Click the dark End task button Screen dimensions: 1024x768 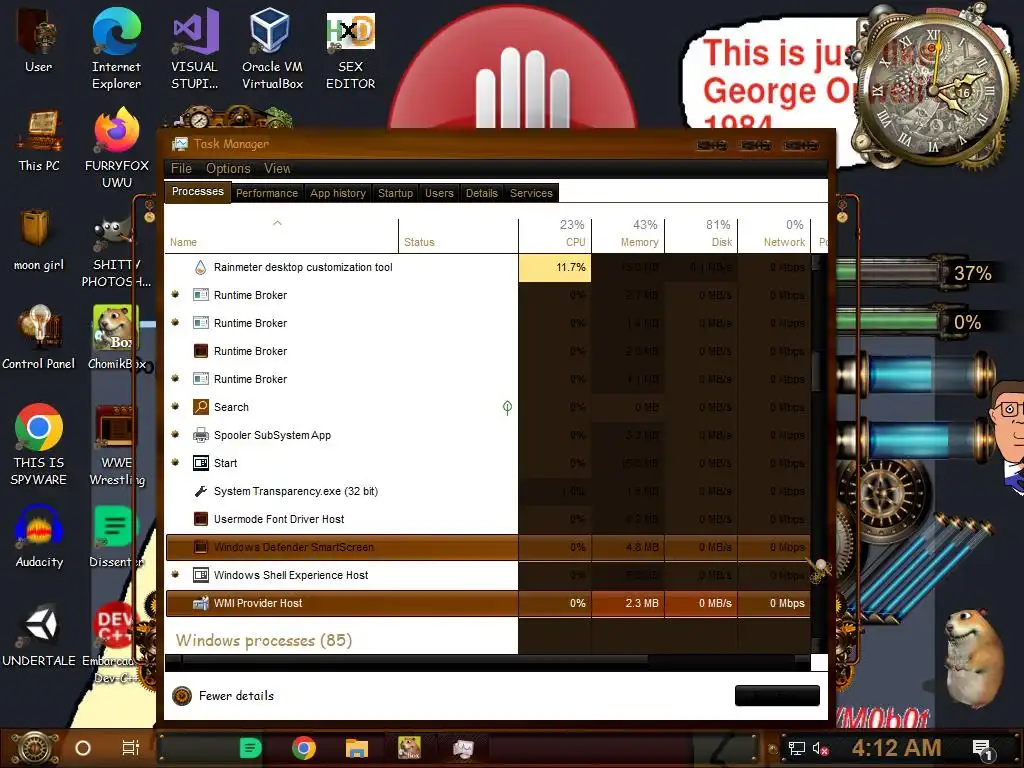coord(777,696)
